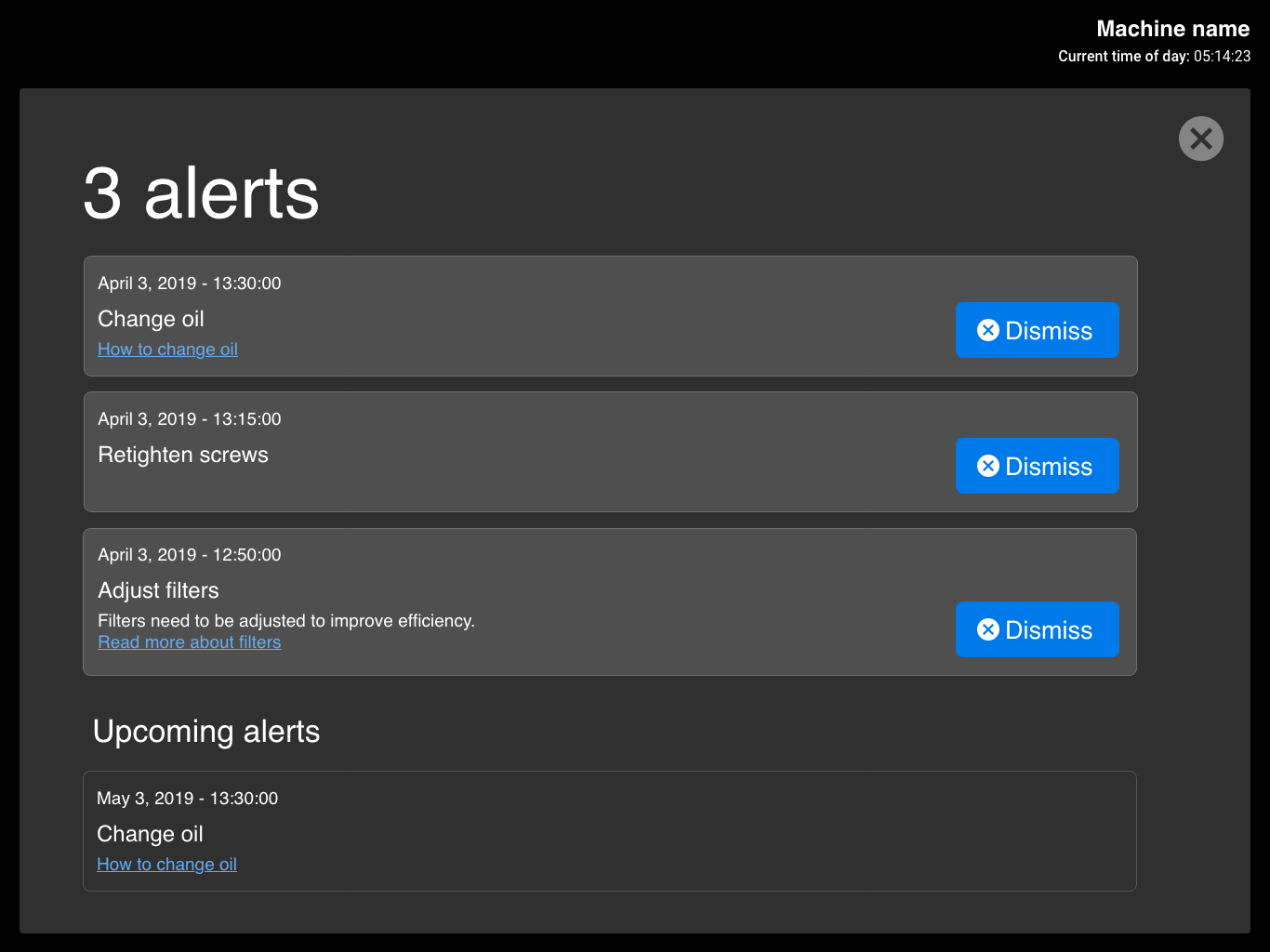Viewport: 1270px width, 952px height.
Task: Click the filters efficiency description text
Action: tap(286, 621)
